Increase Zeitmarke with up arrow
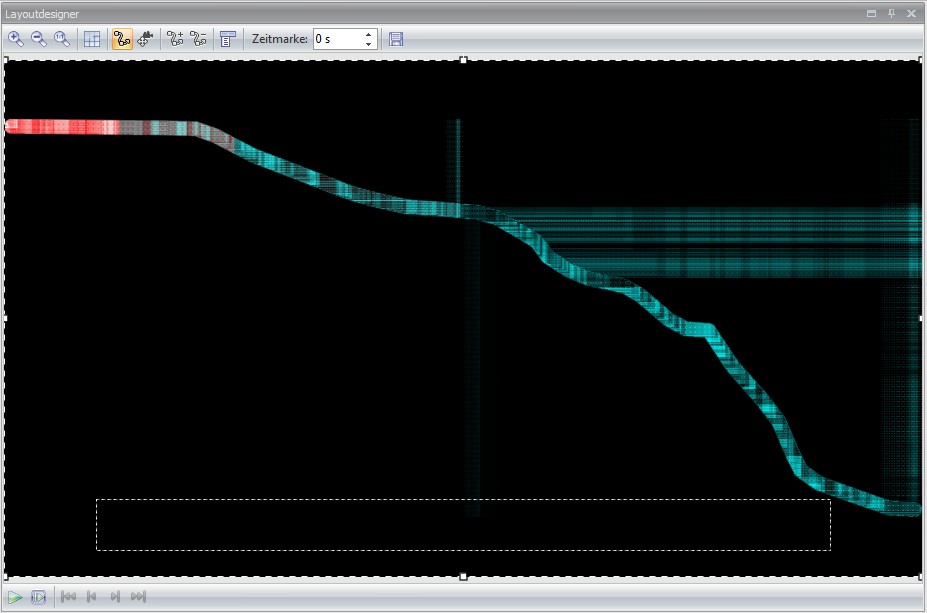Image resolution: width=927 pixels, height=613 pixels. tap(369, 34)
